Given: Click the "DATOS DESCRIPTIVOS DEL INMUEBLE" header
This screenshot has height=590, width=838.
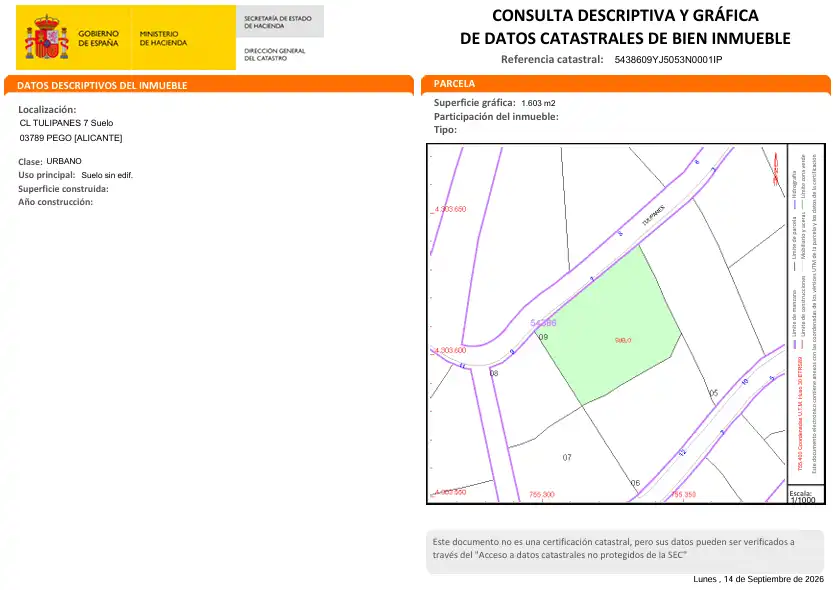Looking at the screenshot, I should [102, 86].
